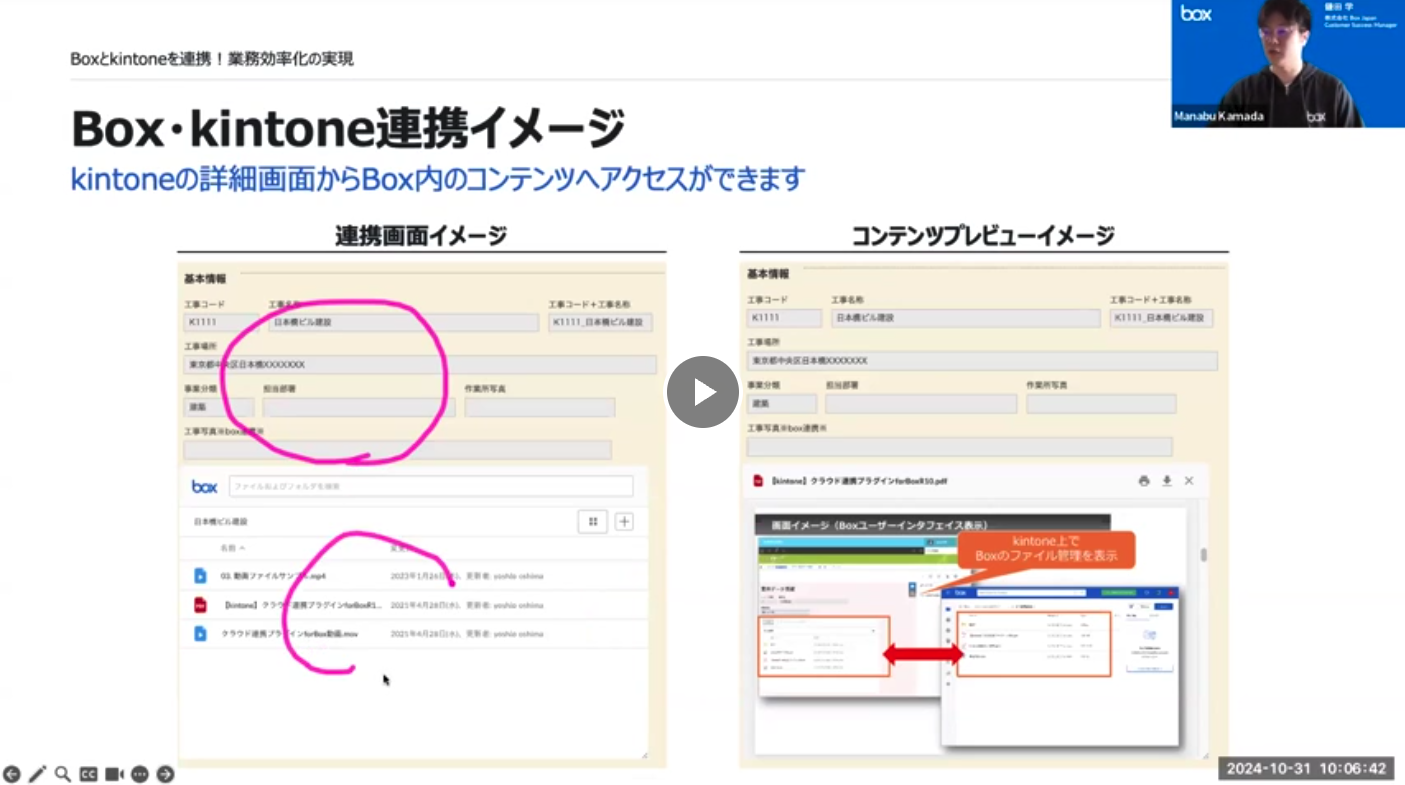1405x785 pixels.
Task: Open the more options ellipsis menu
Action: 140,774
